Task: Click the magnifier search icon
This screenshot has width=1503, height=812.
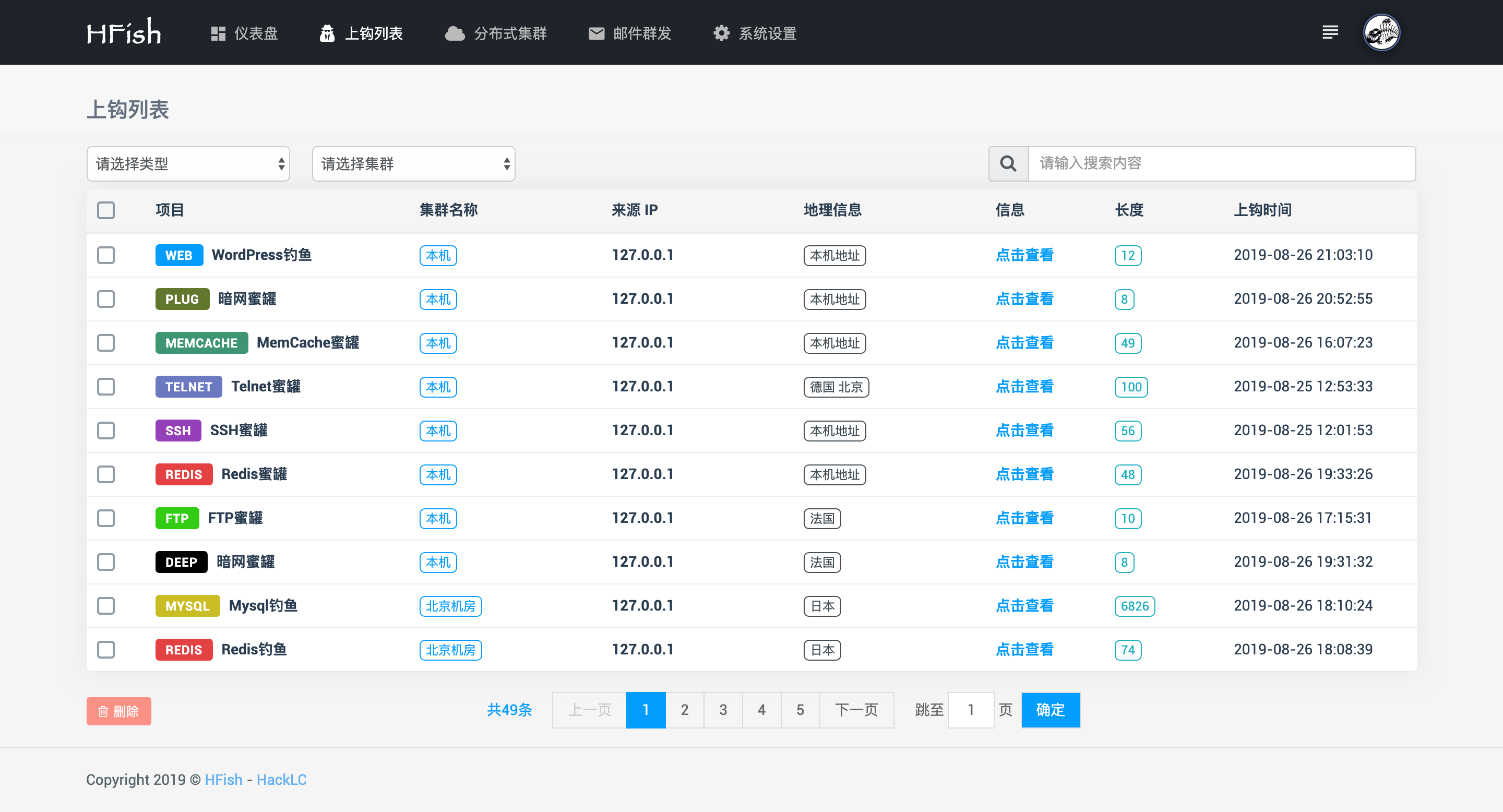Action: [x=1008, y=163]
